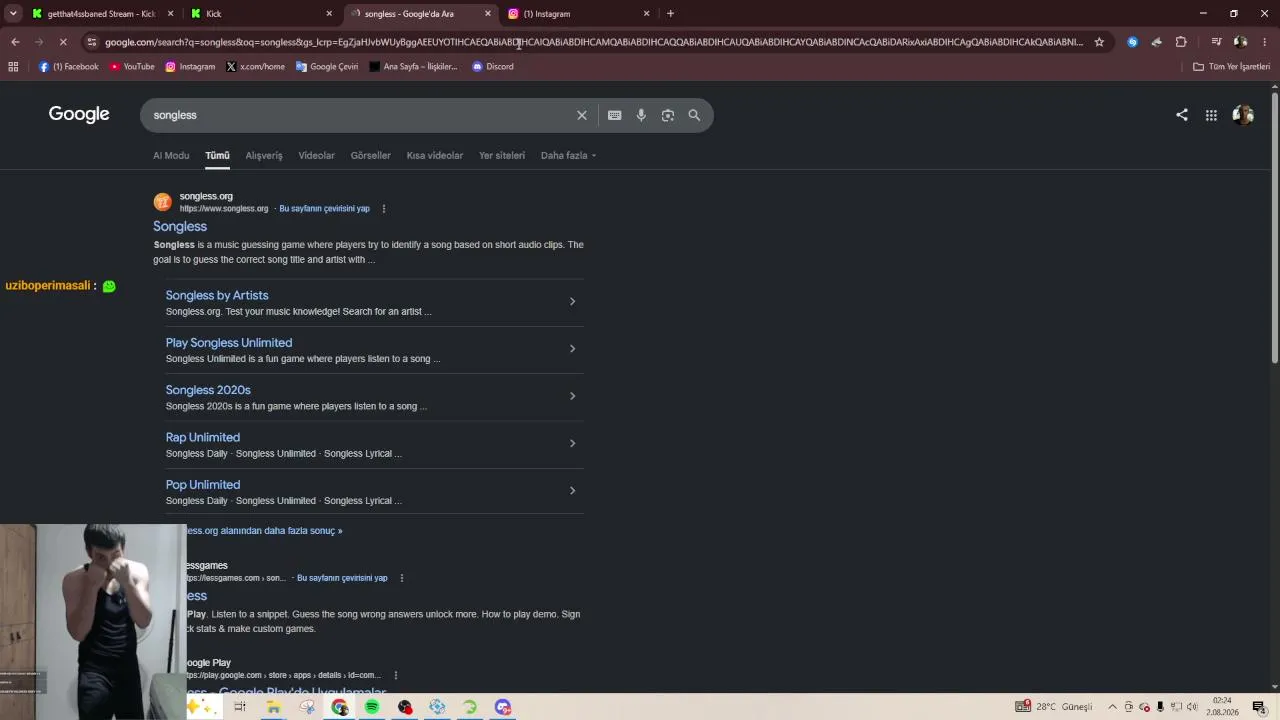Expand the Songless by Artists sitelink chevron
Viewport: 1280px width, 720px height.
[572, 302]
